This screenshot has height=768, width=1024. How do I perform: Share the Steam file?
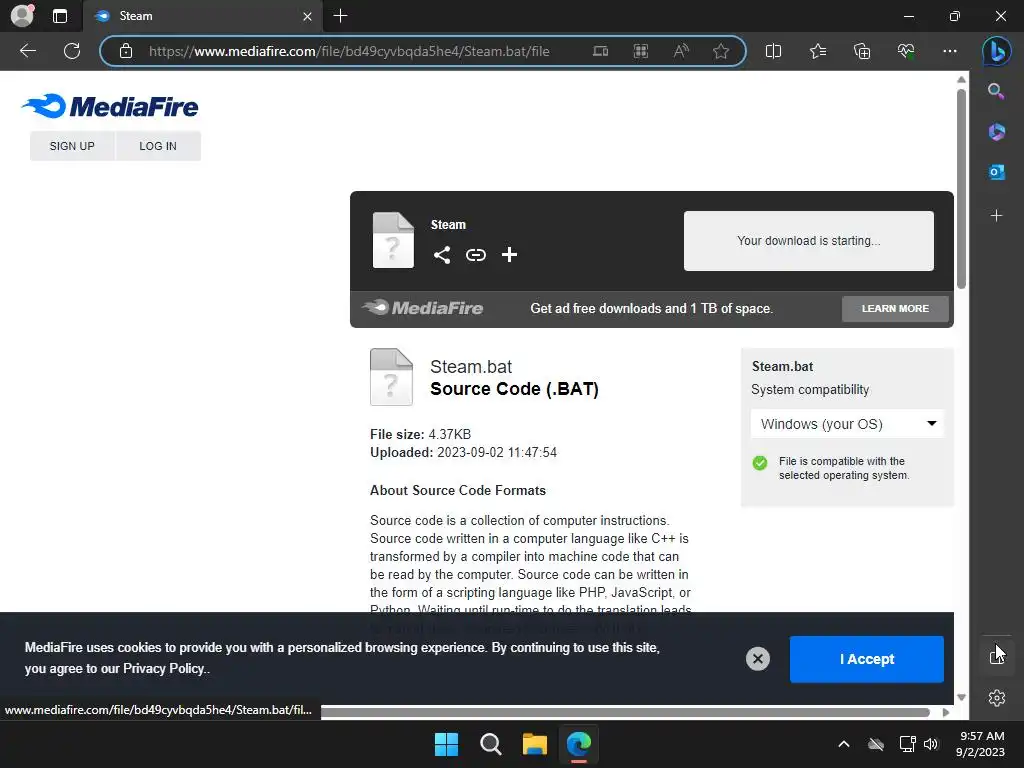442,255
